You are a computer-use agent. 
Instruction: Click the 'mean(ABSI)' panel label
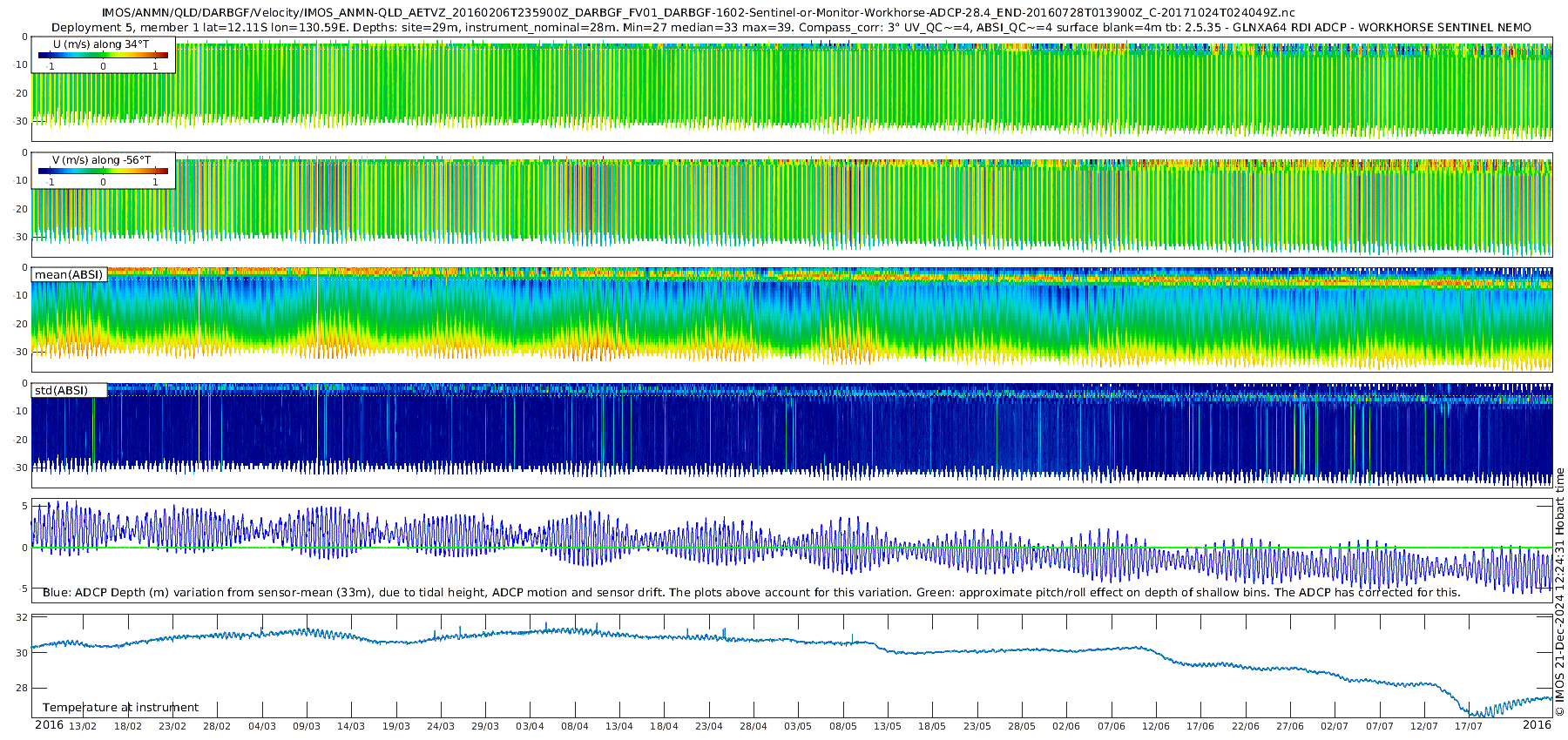[68, 274]
